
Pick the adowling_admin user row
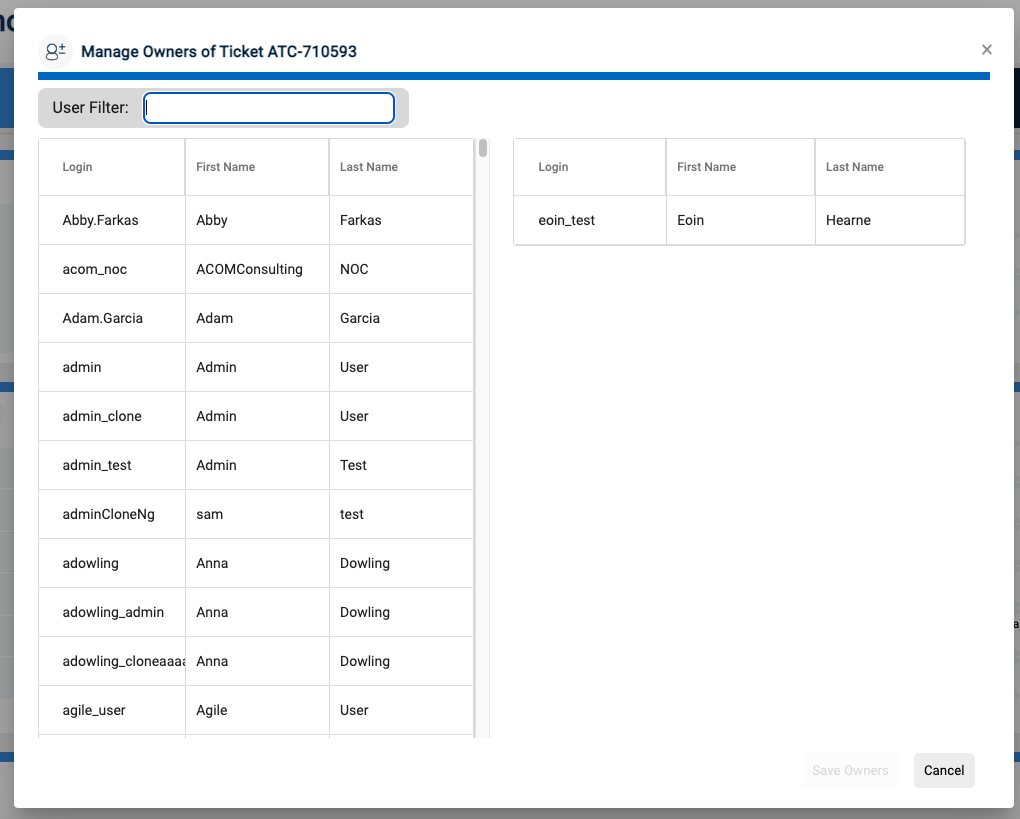point(113,612)
